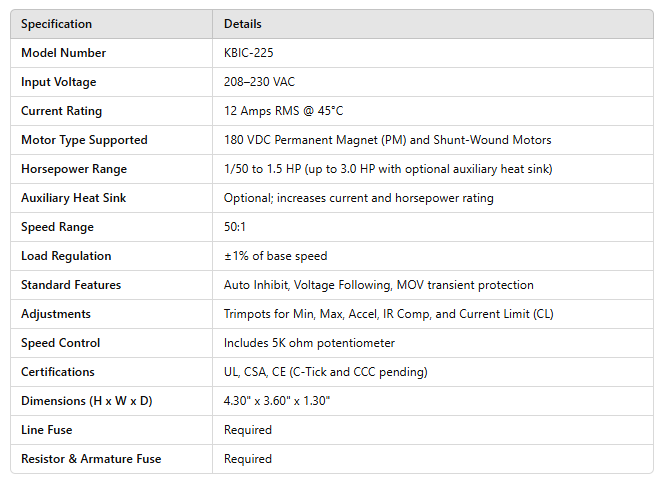The width and height of the screenshot is (662, 480).
Task: Click the Input Voltage row label
Action: (59, 82)
